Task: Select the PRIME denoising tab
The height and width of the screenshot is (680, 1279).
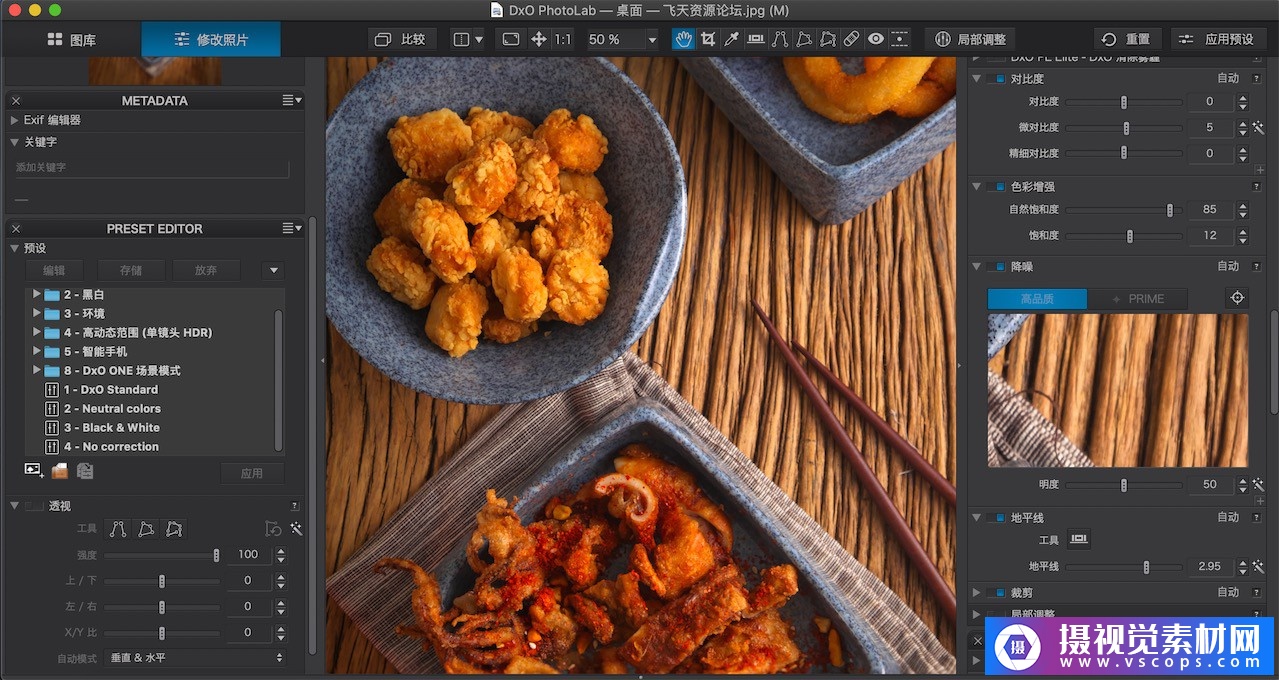Action: 1137,298
